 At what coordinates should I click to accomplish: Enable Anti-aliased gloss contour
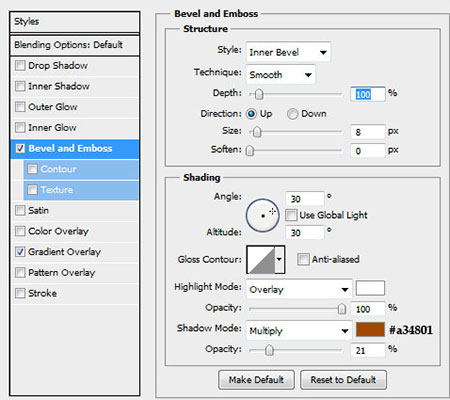[303, 259]
